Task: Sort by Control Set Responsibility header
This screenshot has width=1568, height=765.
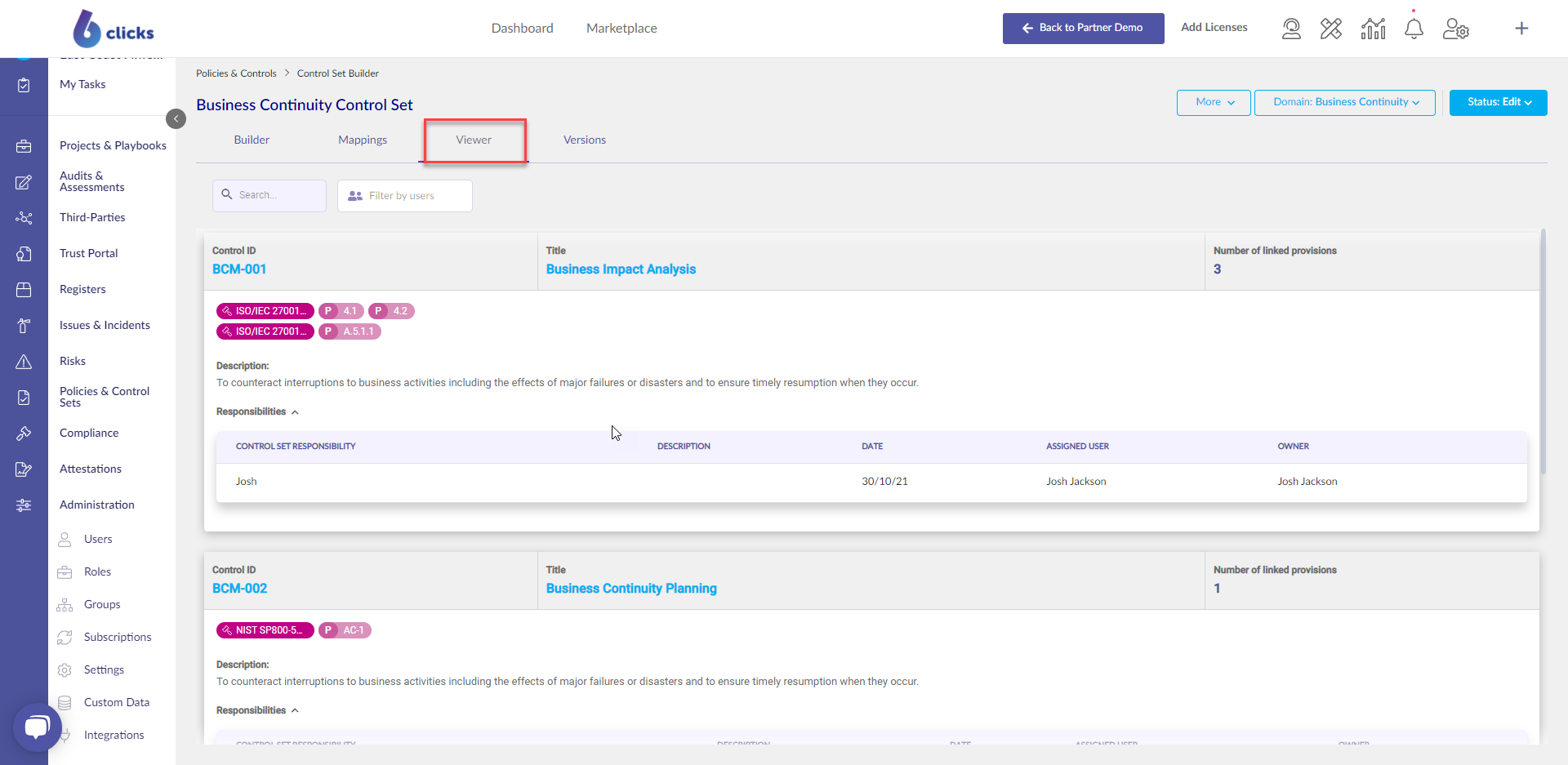Action: click(x=296, y=447)
